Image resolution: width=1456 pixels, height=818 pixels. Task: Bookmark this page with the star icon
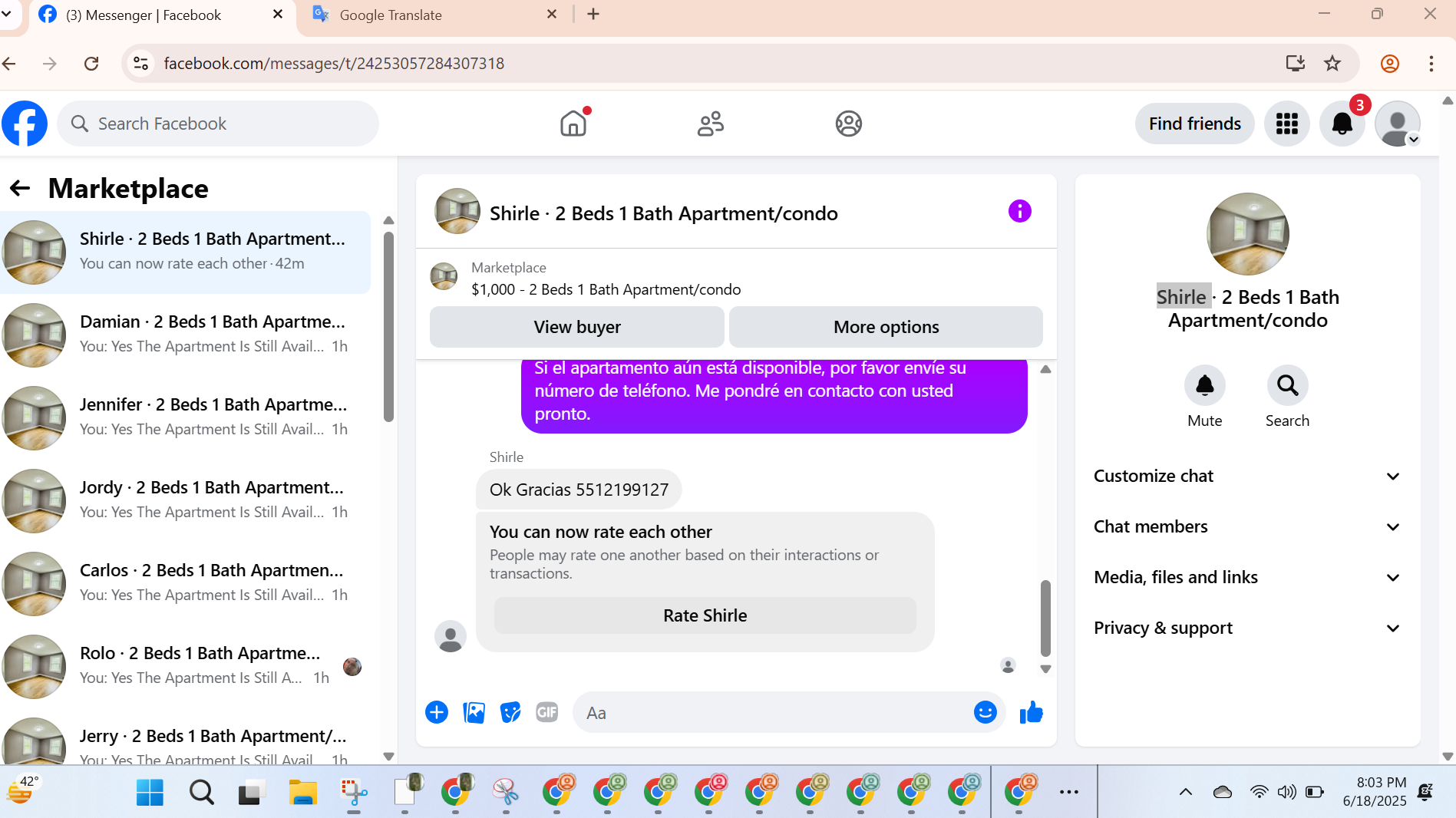1332,64
